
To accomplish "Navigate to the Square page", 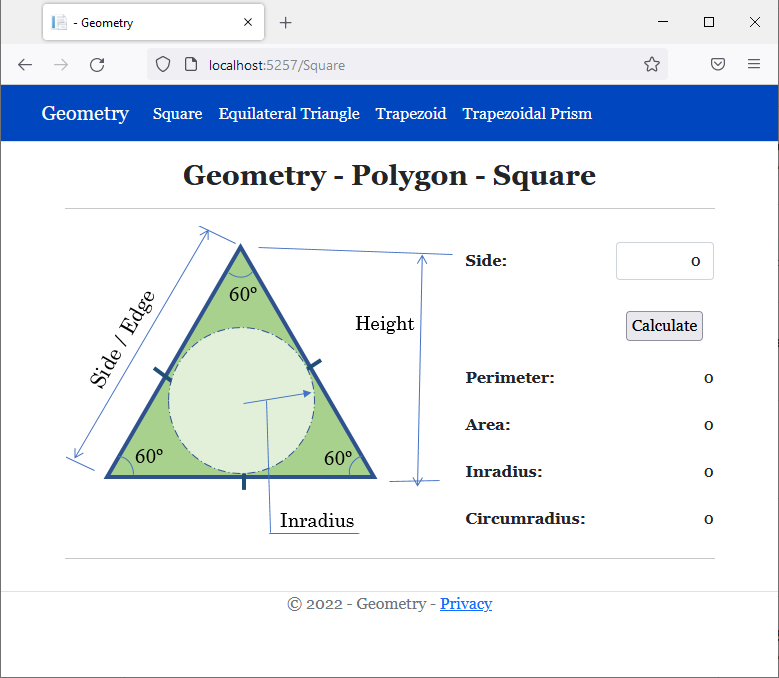I will pos(177,114).
